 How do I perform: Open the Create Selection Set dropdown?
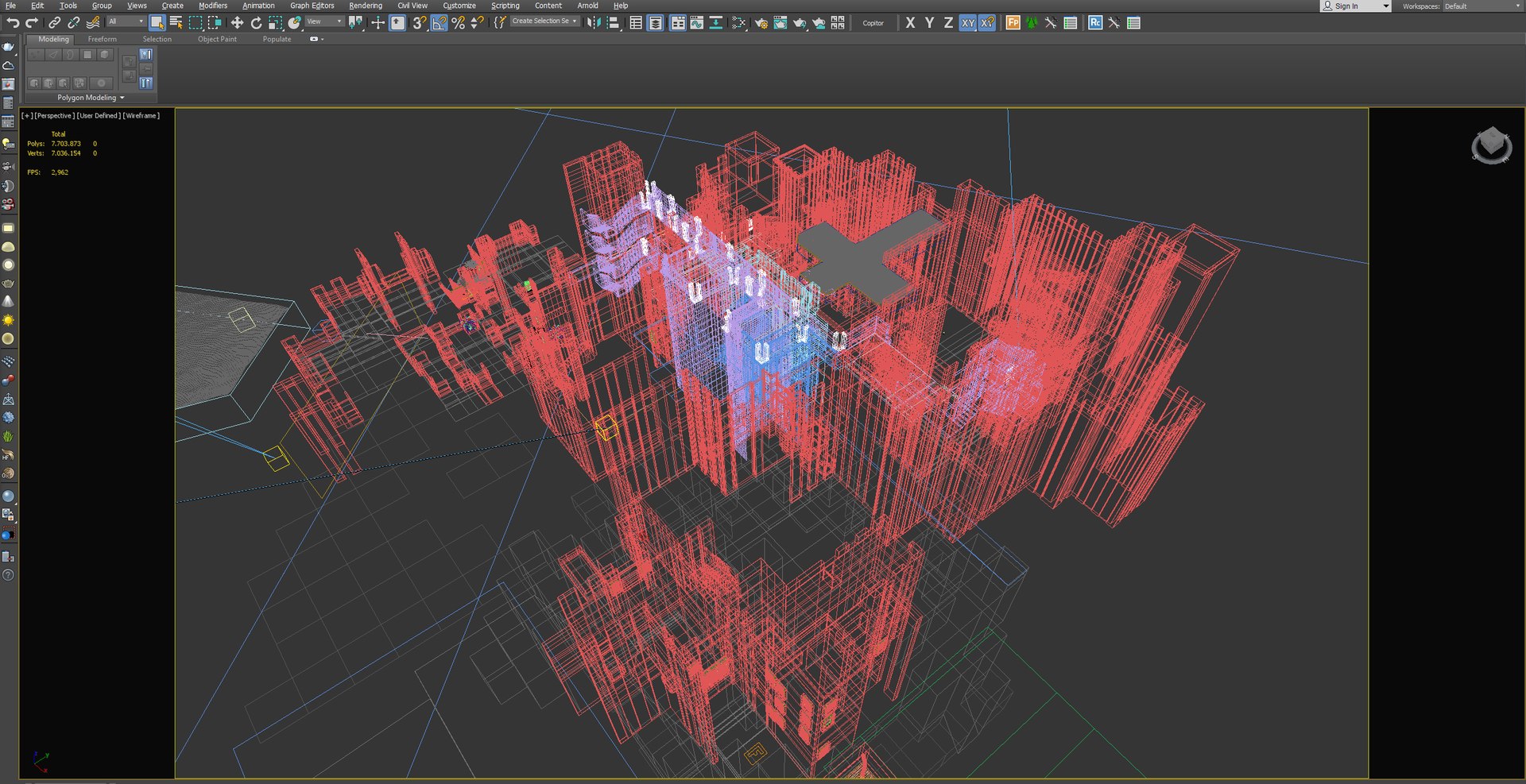pos(544,21)
